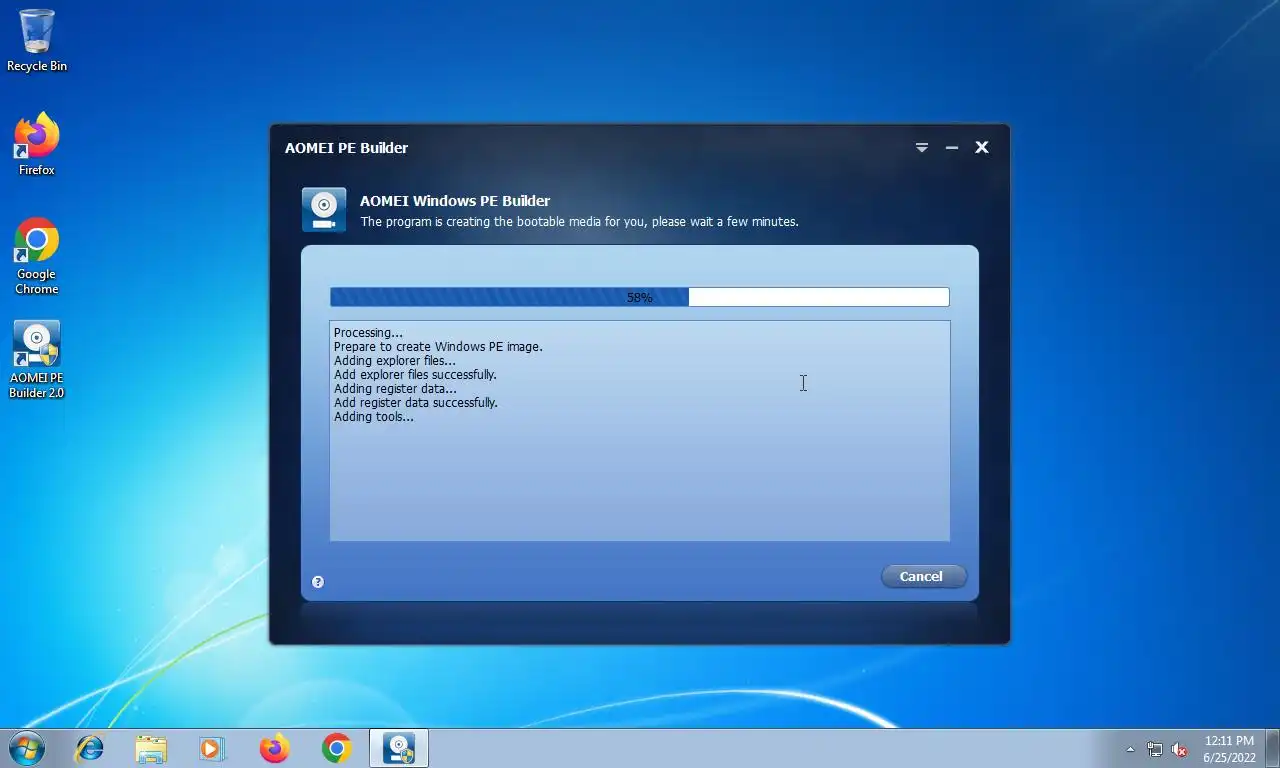
Task: Select the 'Processing...' log line
Action: [x=368, y=333]
